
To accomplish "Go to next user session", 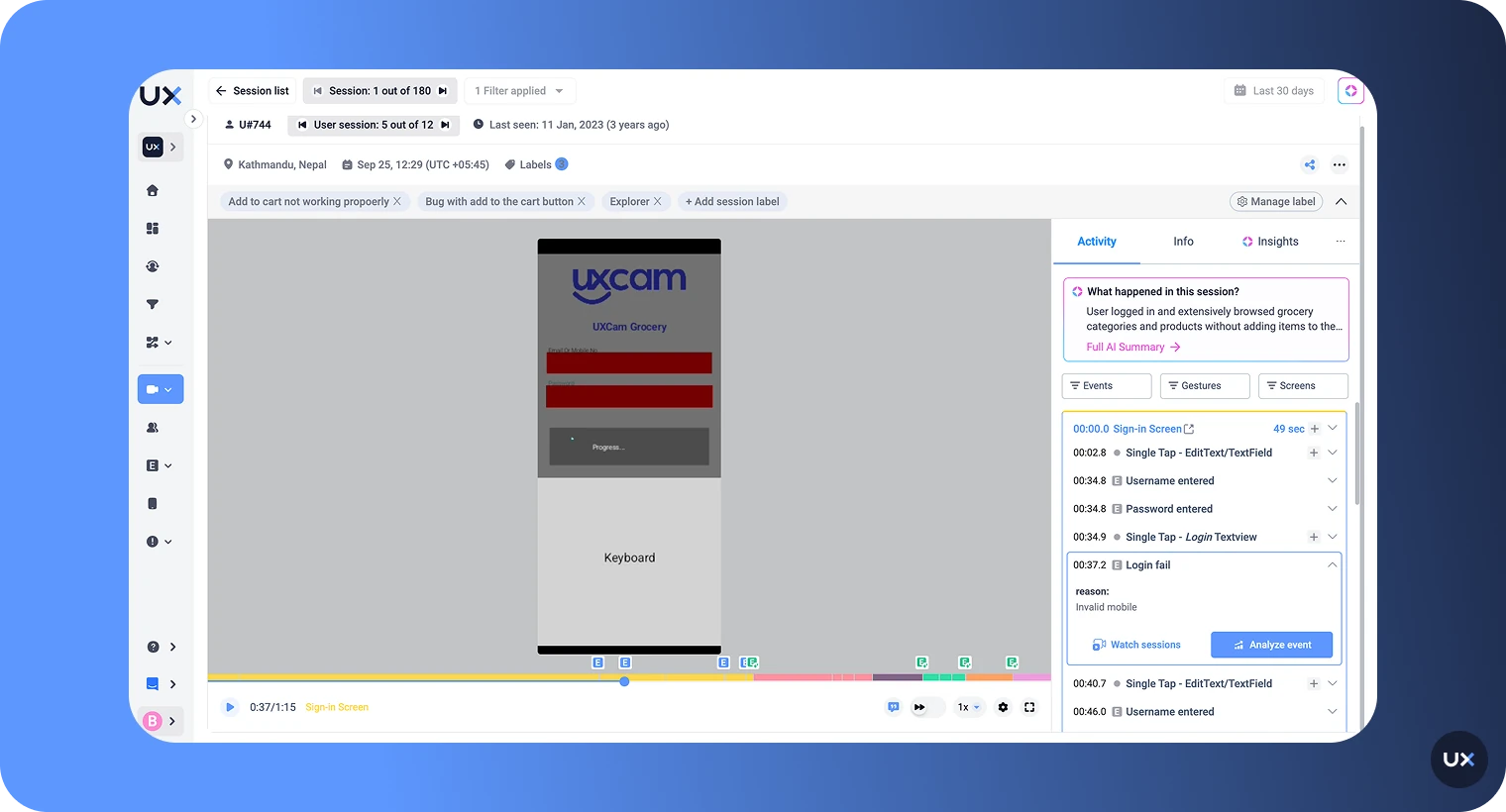I will [x=445, y=125].
